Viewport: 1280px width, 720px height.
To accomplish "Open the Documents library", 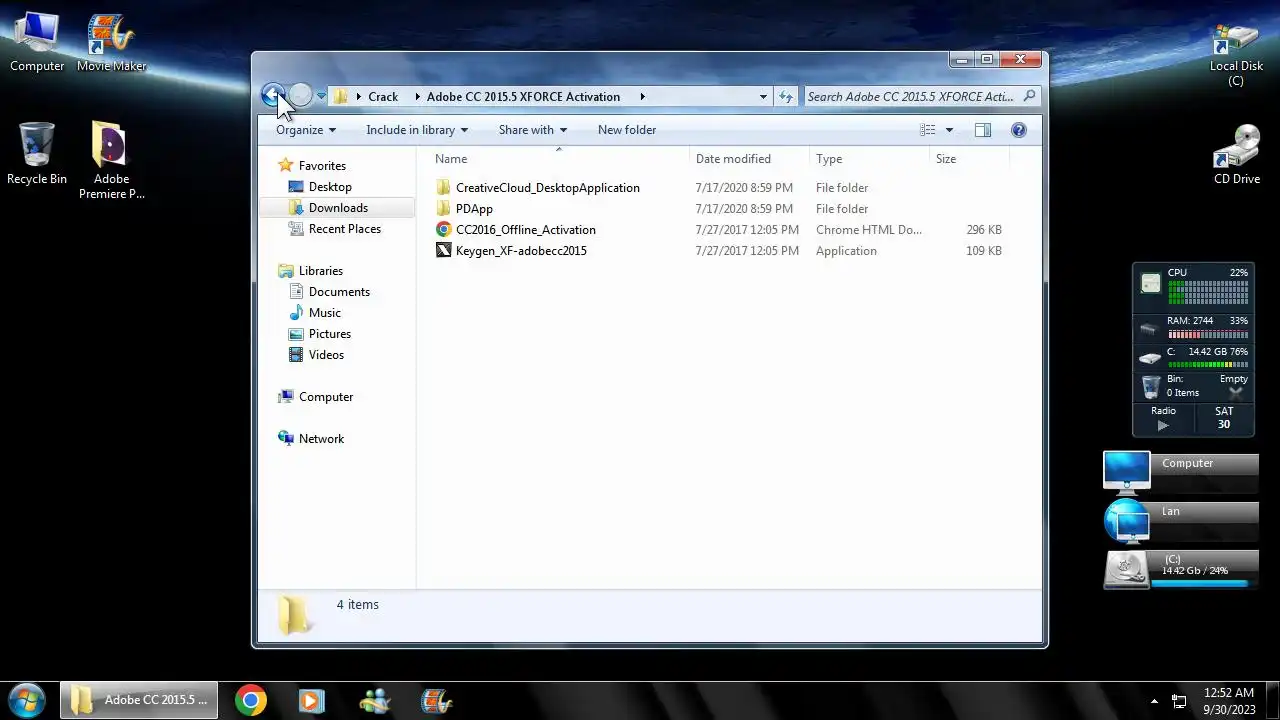I will coord(339,292).
